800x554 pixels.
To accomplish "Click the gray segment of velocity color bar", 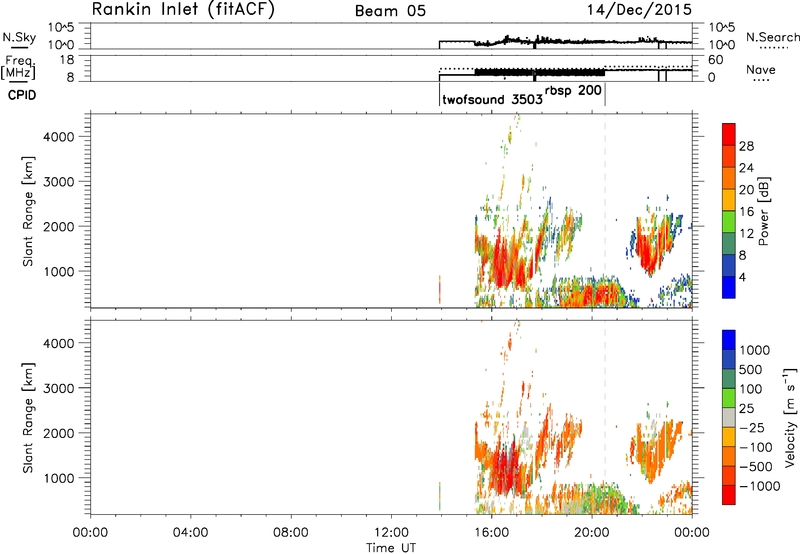I will point(729,417).
